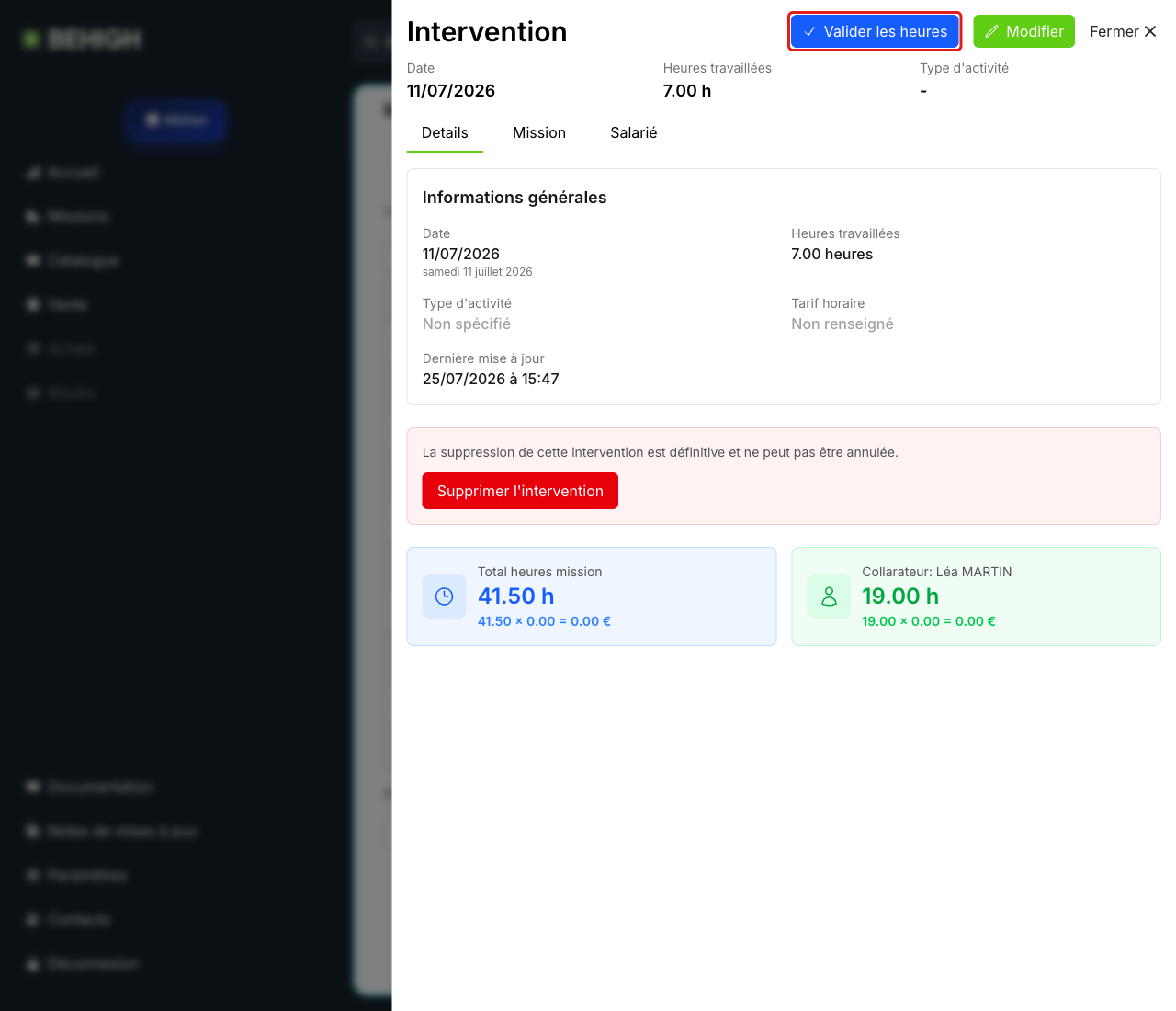Open the Mission tab

click(x=539, y=132)
